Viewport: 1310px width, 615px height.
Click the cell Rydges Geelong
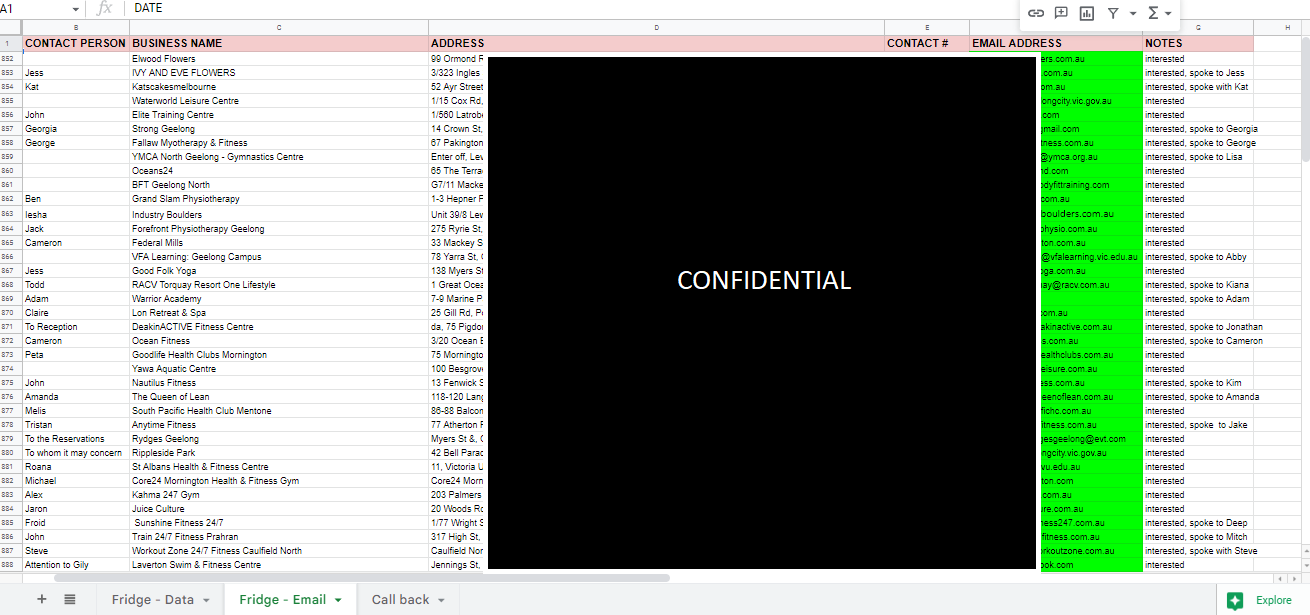click(x=279, y=439)
